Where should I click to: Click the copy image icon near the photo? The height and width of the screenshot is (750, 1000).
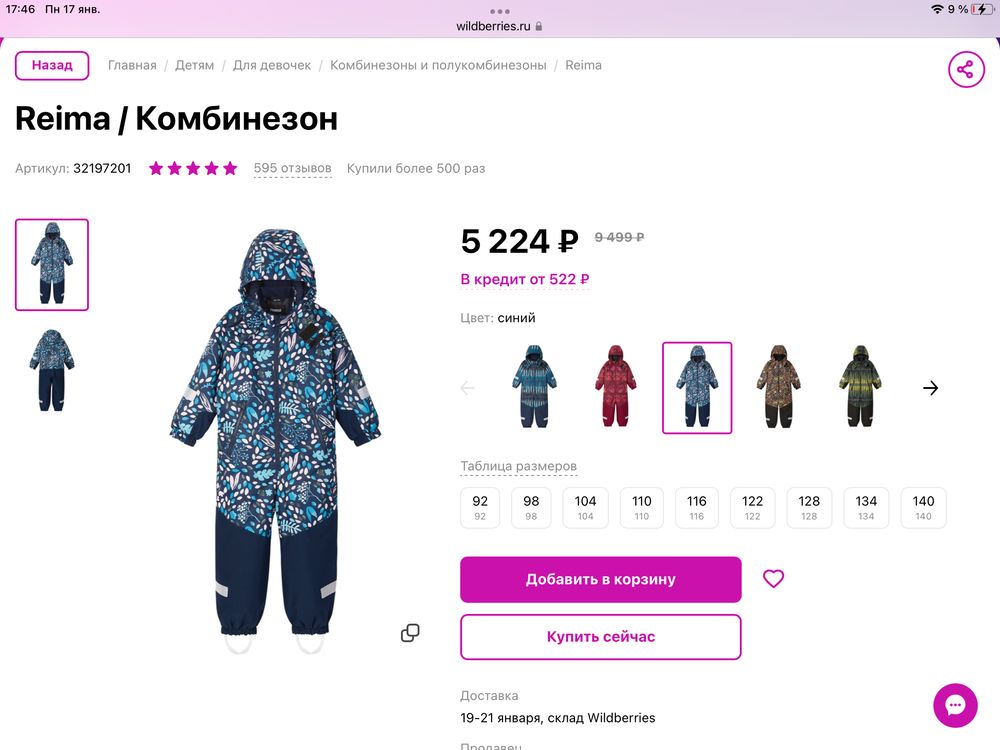pos(410,632)
